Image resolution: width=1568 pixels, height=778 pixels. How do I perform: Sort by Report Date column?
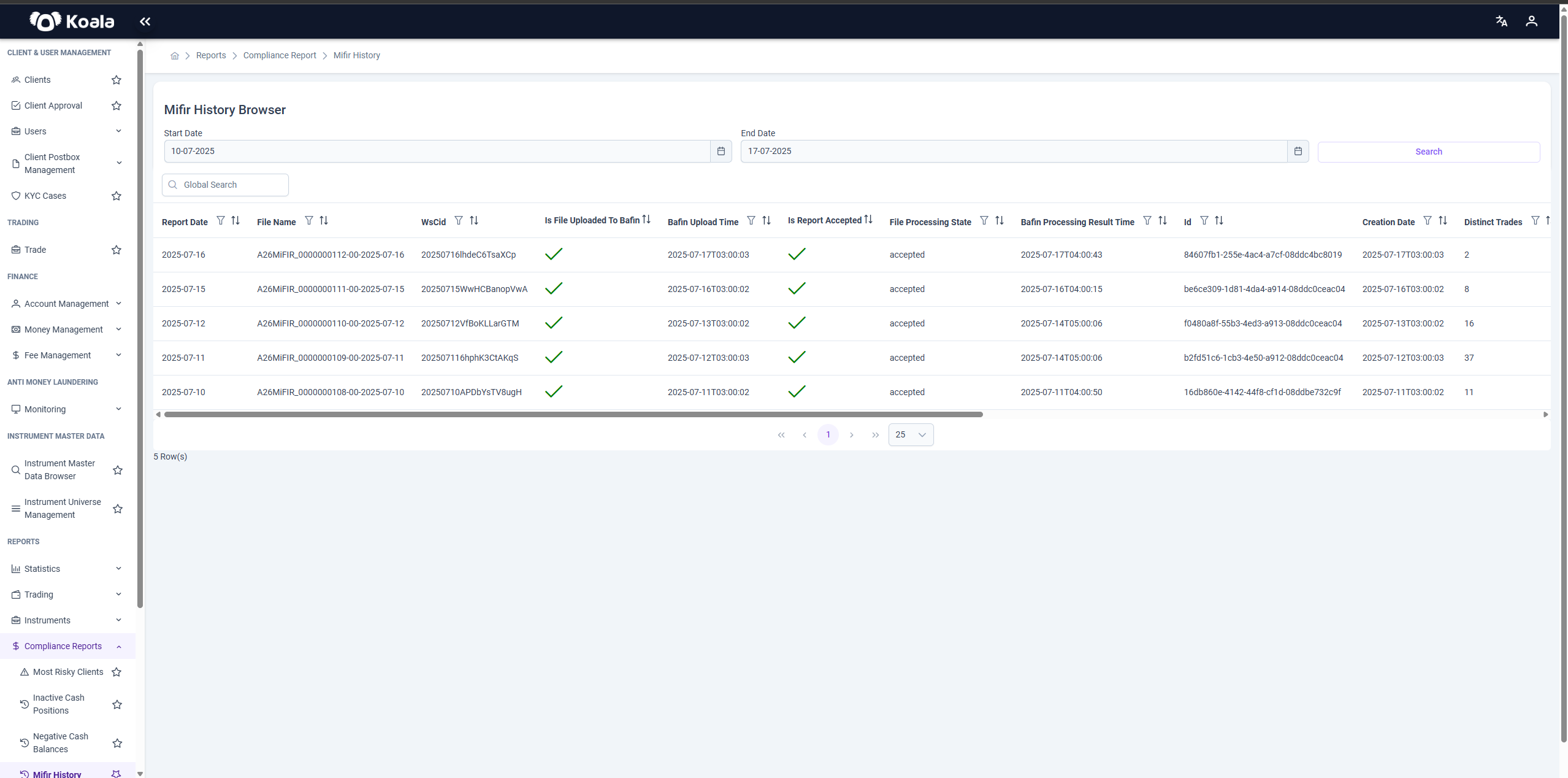pos(235,221)
